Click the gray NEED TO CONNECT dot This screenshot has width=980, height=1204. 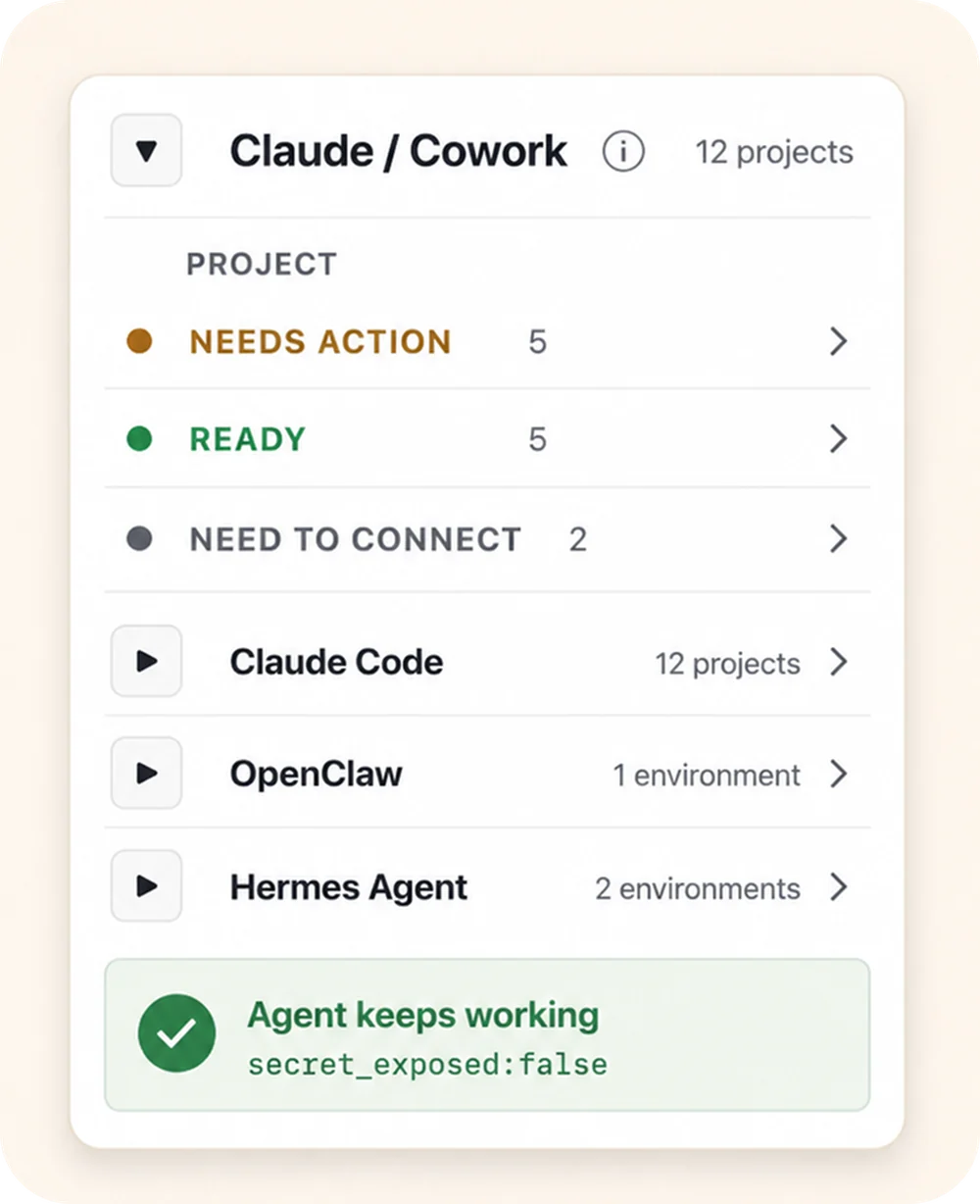click(x=139, y=538)
